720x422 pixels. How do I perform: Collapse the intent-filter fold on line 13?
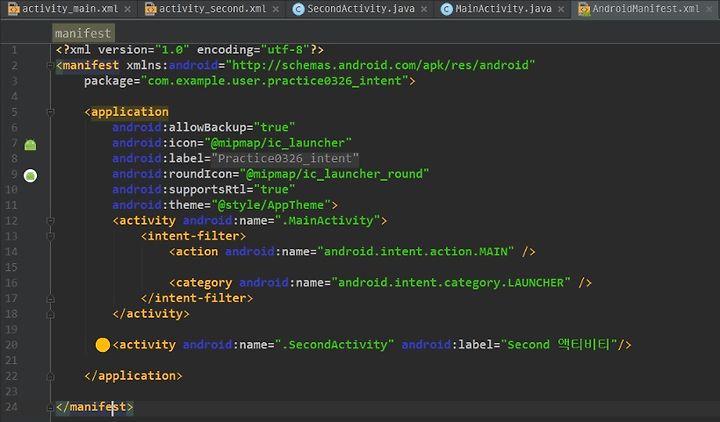[x=51, y=236]
